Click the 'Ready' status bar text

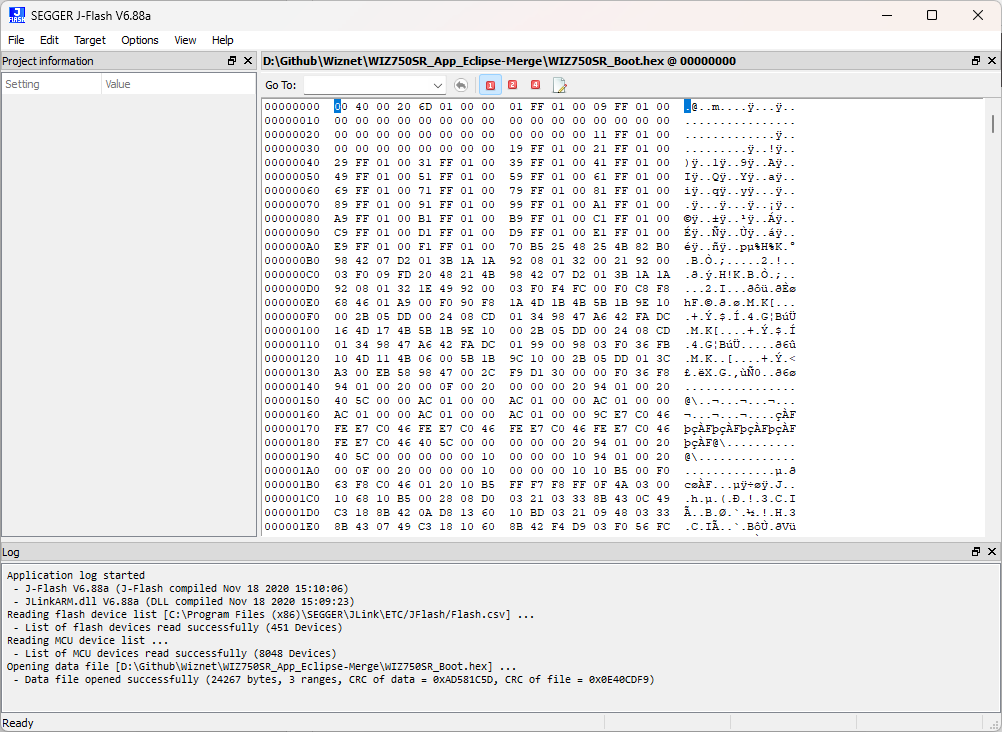click(x=18, y=723)
